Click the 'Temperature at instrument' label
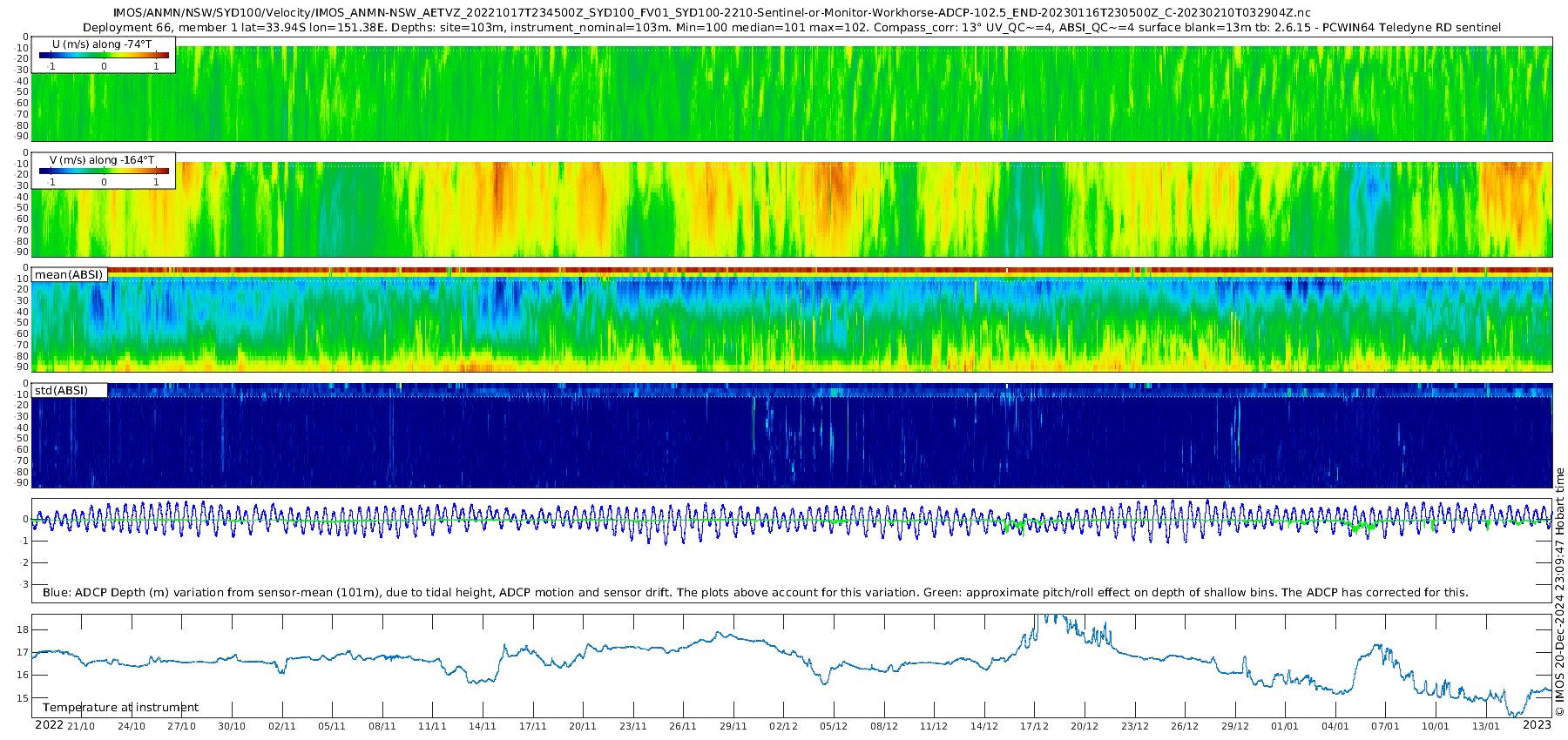Viewport: 1568px width, 740px height. [x=120, y=708]
